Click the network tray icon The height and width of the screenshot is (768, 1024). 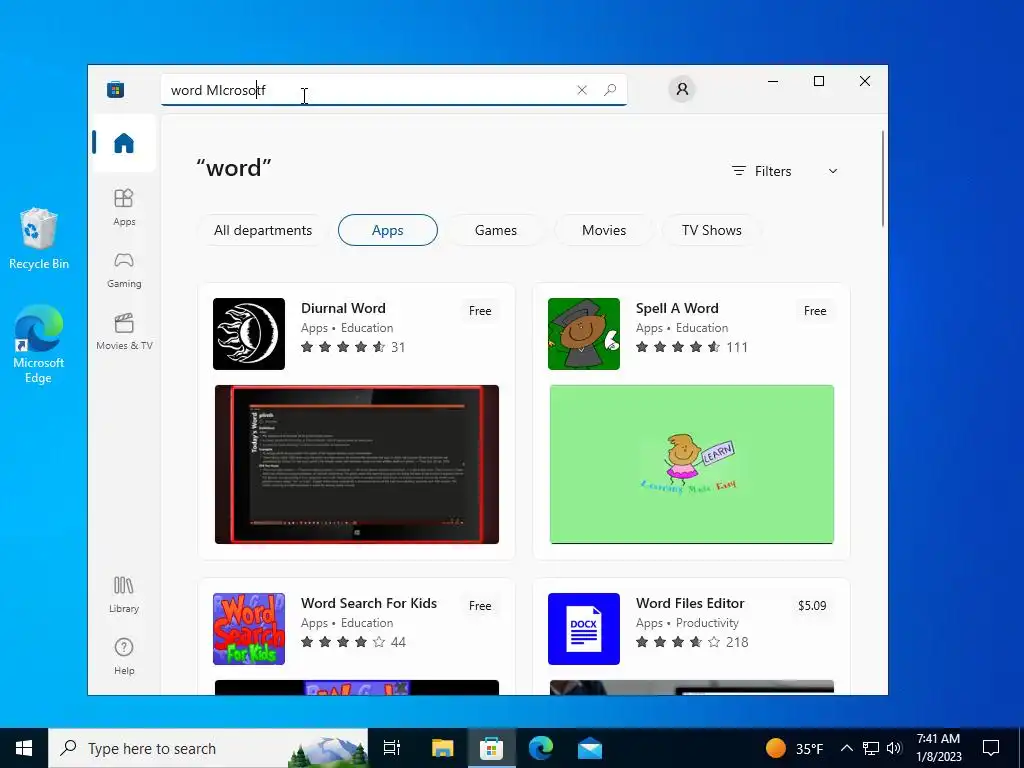coord(871,748)
